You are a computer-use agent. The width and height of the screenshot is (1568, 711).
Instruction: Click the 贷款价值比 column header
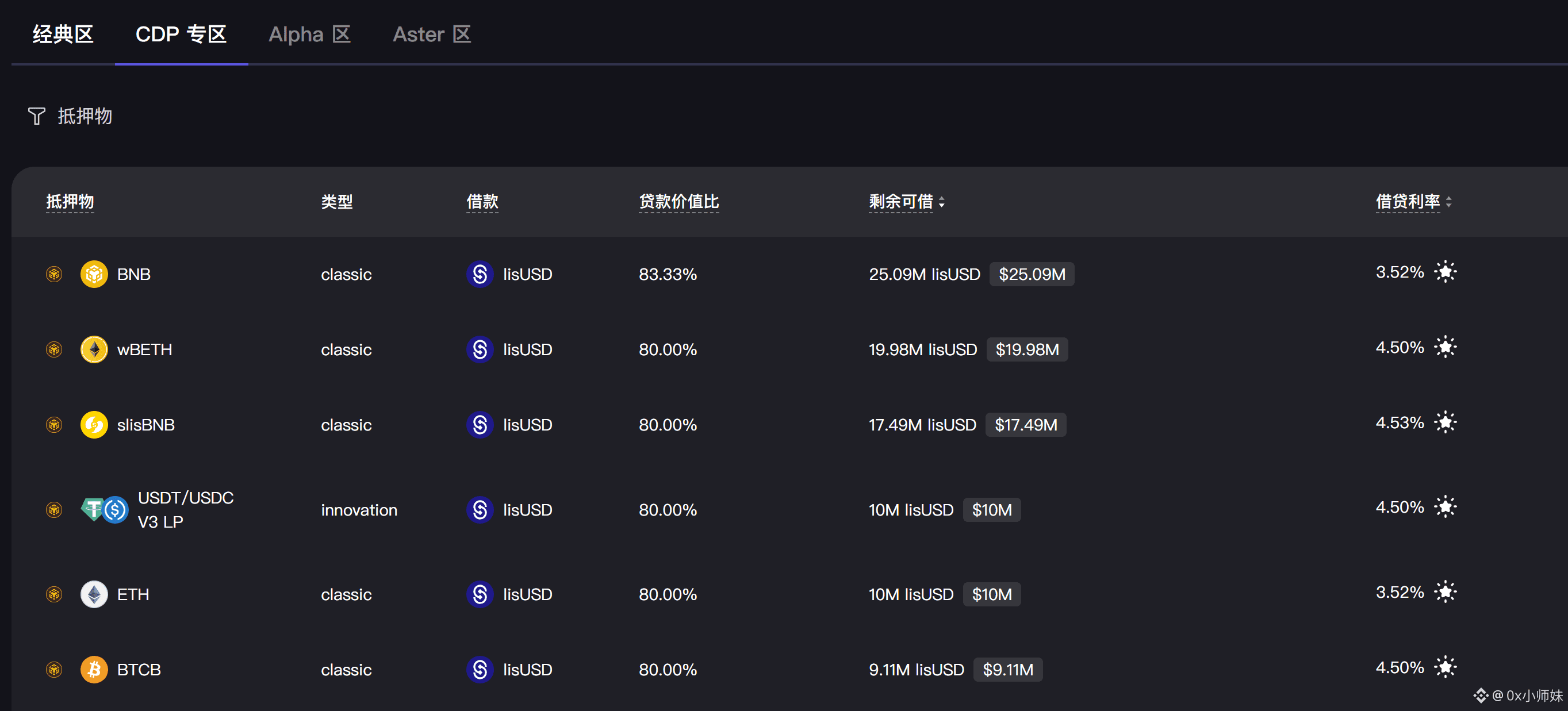(x=678, y=201)
